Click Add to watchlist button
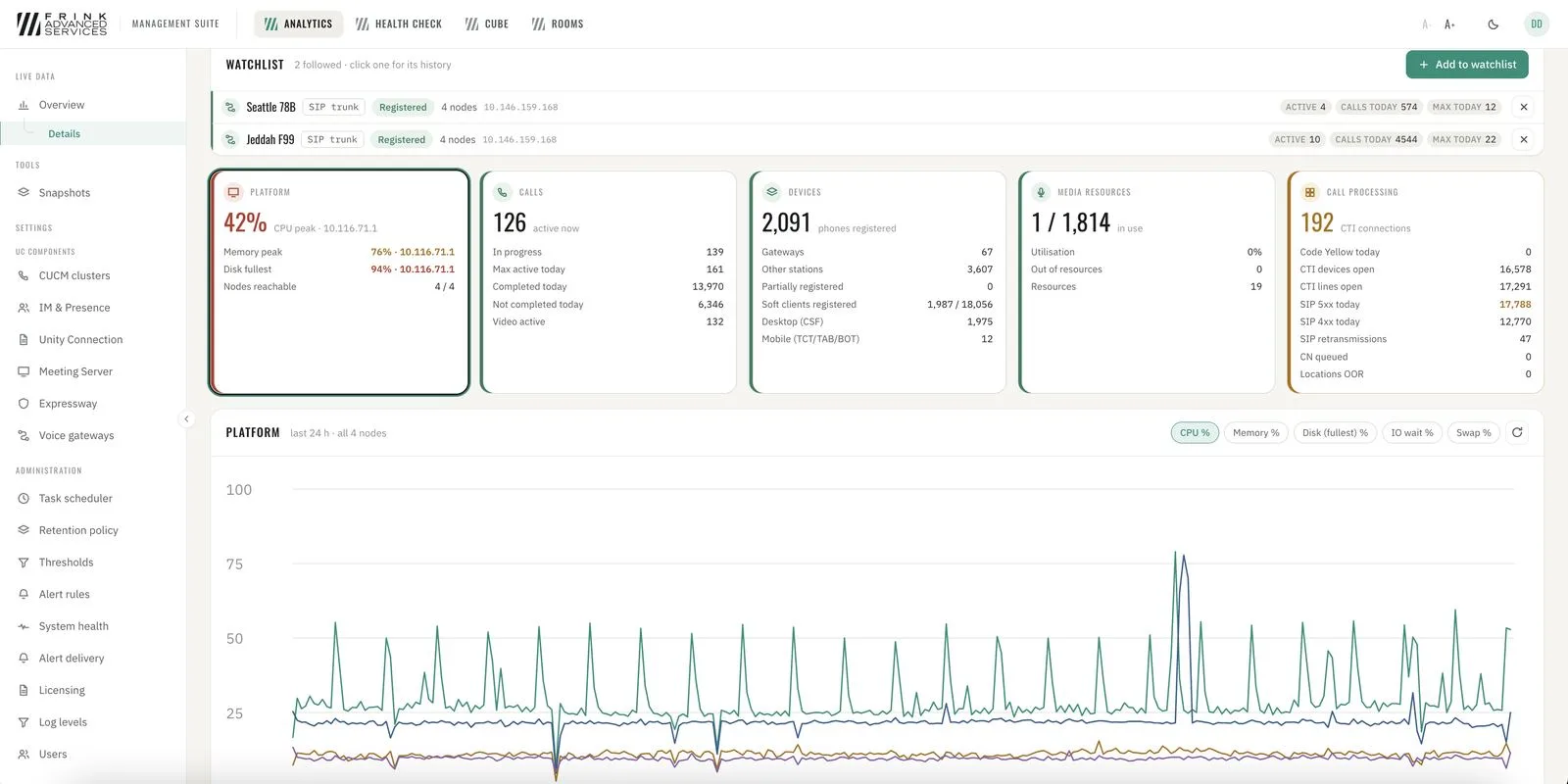 coord(1467,65)
